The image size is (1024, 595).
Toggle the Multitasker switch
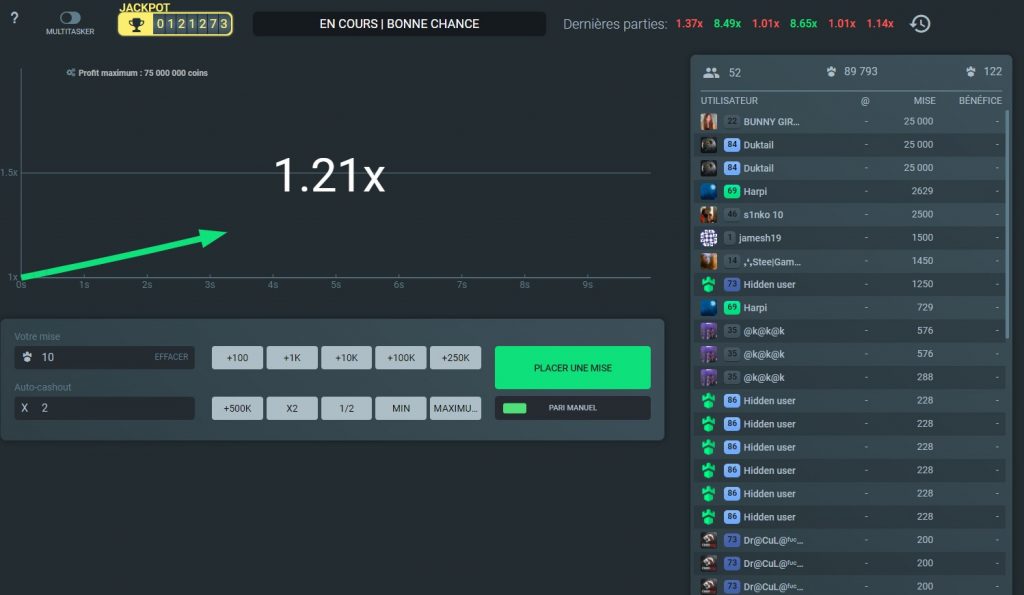[x=70, y=18]
